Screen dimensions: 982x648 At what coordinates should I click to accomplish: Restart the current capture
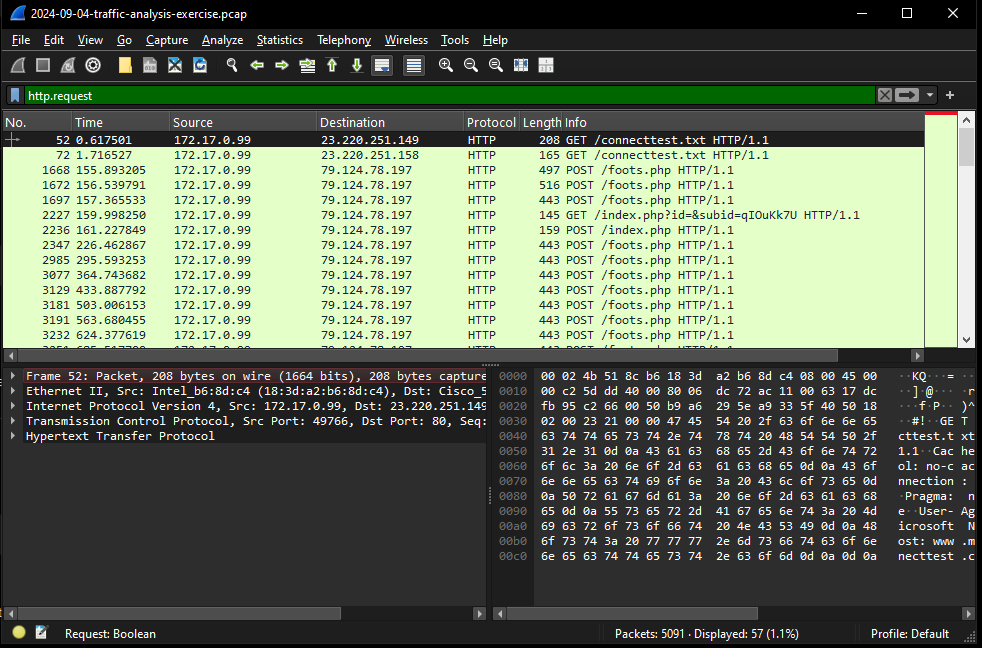[x=68, y=65]
